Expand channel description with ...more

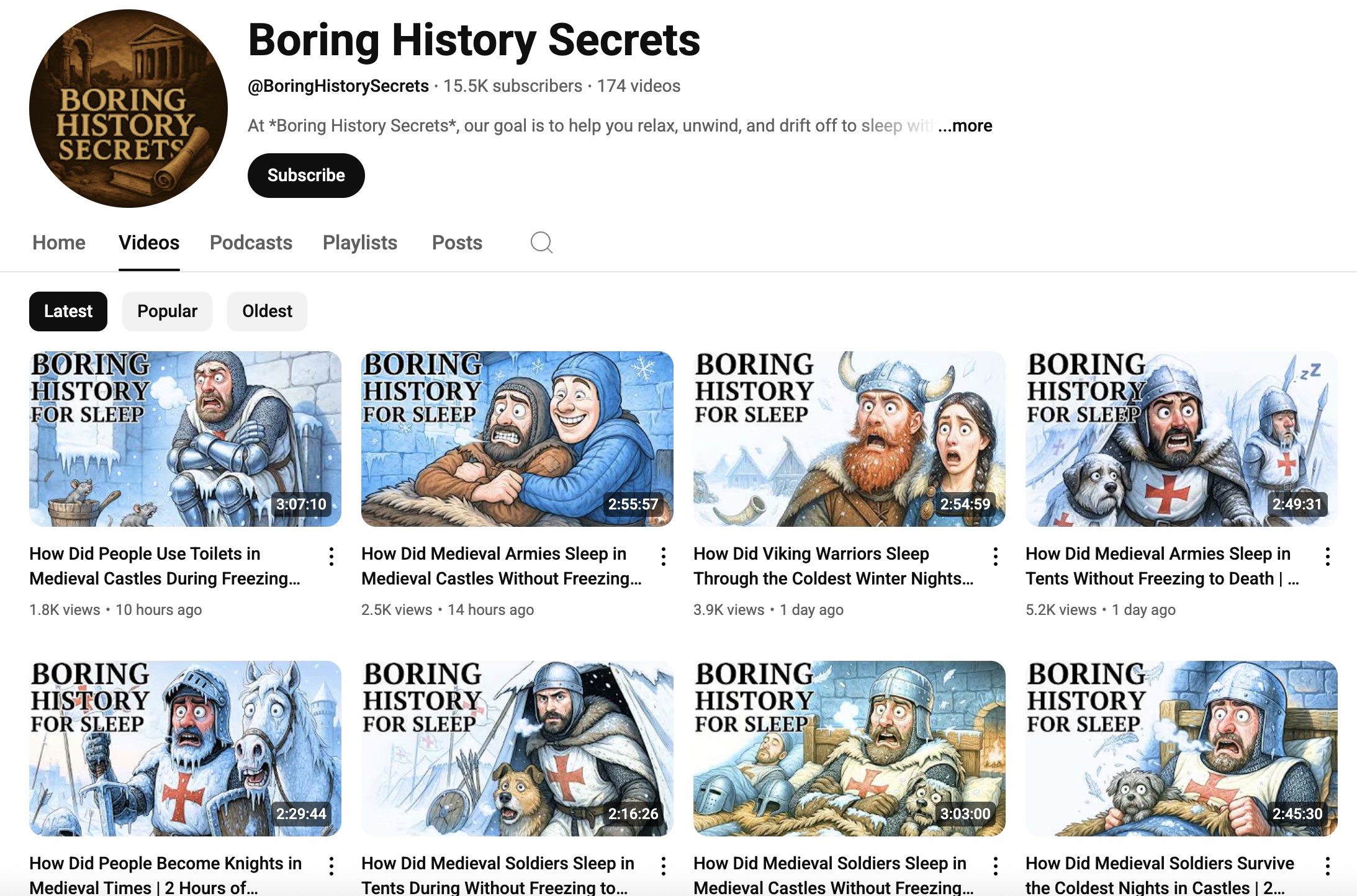(965, 126)
